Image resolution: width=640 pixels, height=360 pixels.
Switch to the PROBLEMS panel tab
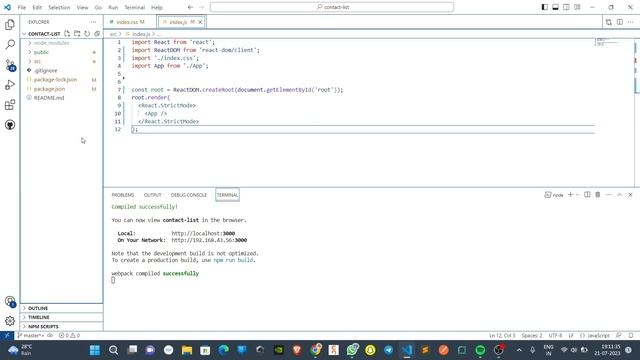coord(123,195)
